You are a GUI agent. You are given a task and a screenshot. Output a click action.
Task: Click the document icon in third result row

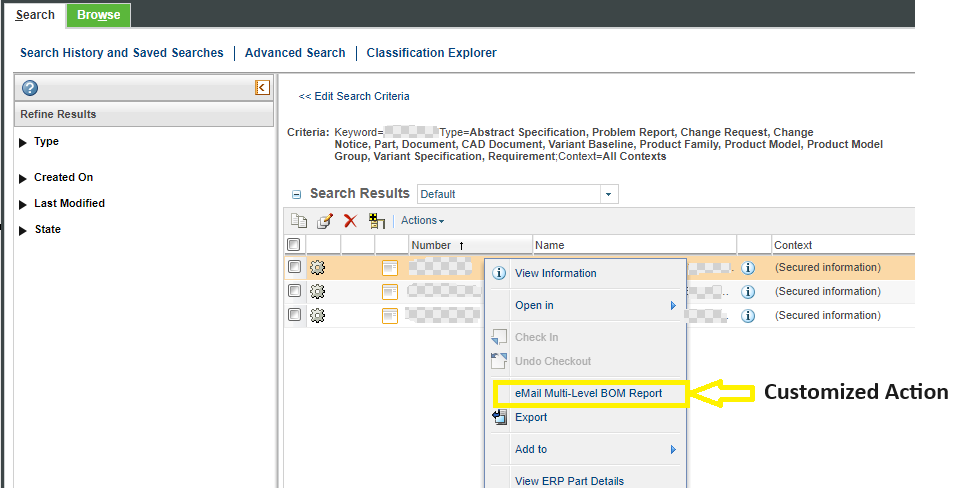point(390,316)
